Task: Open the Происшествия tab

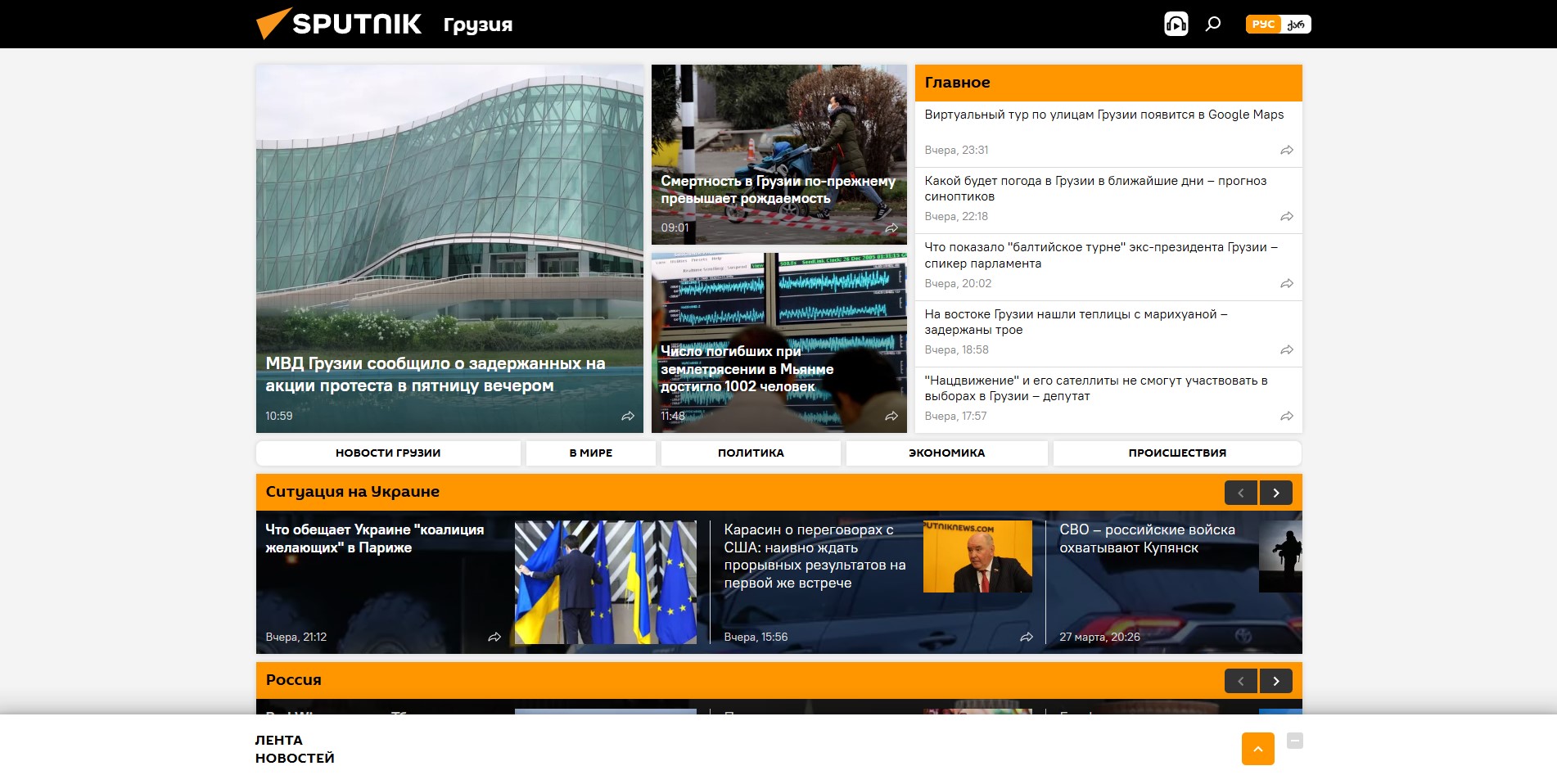Action: point(1177,453)
